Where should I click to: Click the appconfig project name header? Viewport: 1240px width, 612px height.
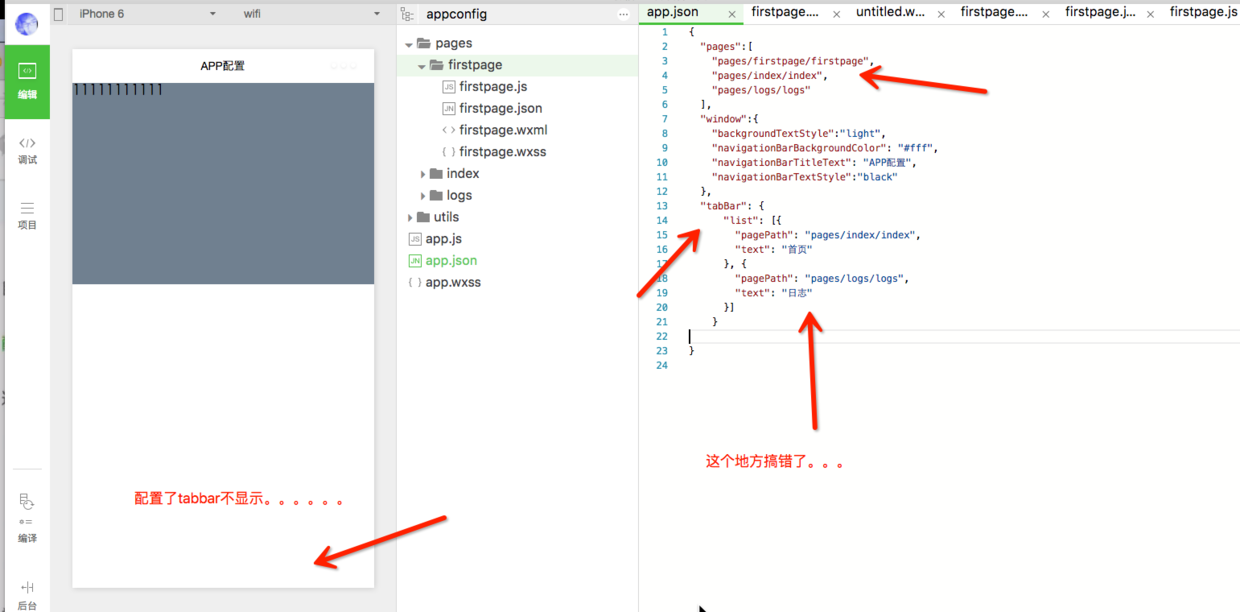pos(456,14)
